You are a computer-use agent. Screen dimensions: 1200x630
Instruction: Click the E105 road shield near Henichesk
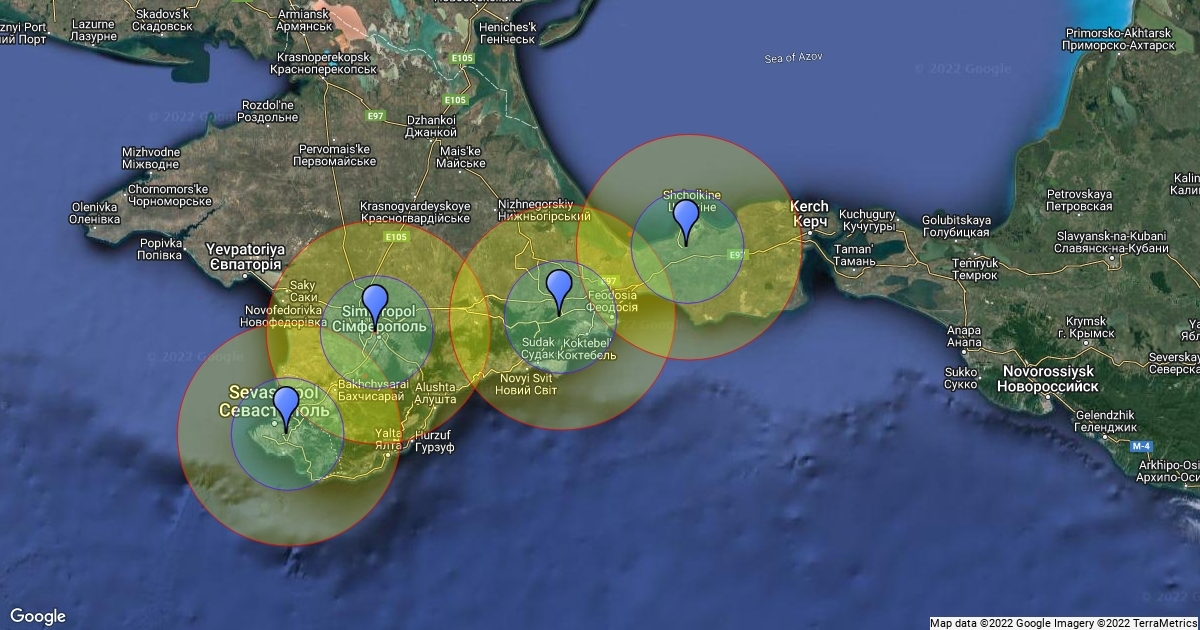pyautogui.click(x=462, y=60)
